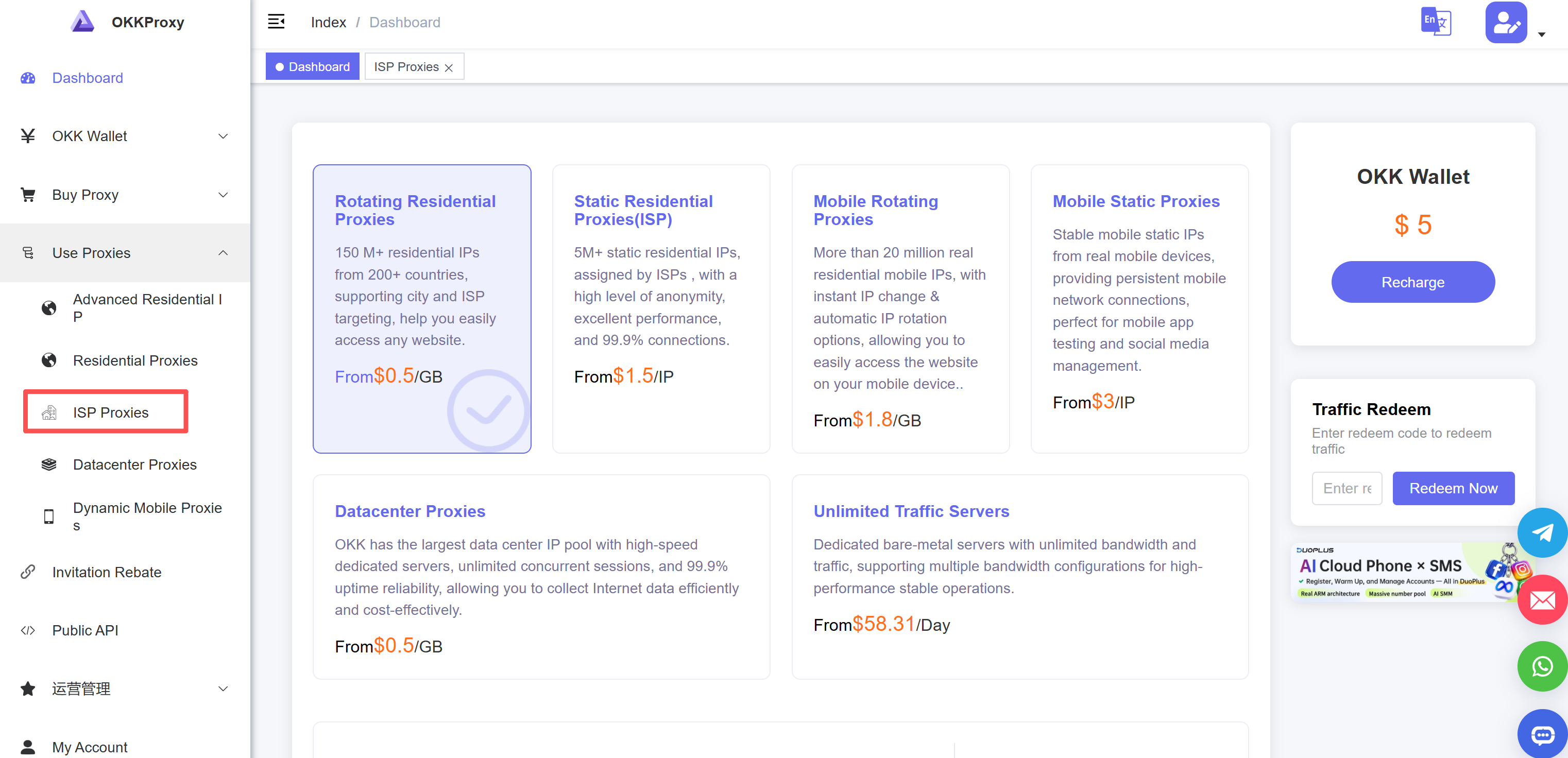The width and height of the screenshot is (1568, 758).
Task: Click the stacked layers icon beside Datacenter Proxies
Action: click(49, 465)
